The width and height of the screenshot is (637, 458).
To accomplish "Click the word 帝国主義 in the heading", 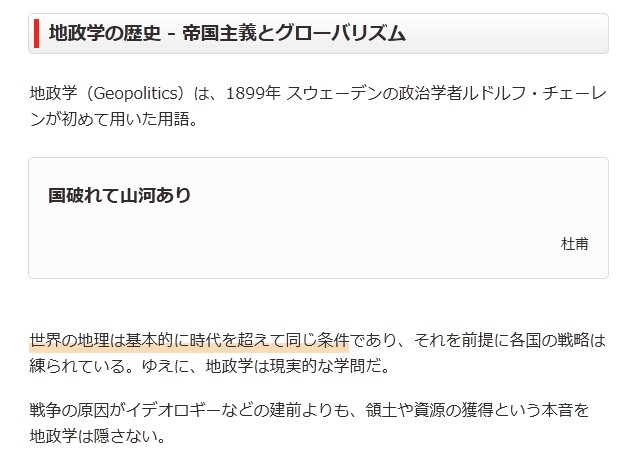I will 215,34.
